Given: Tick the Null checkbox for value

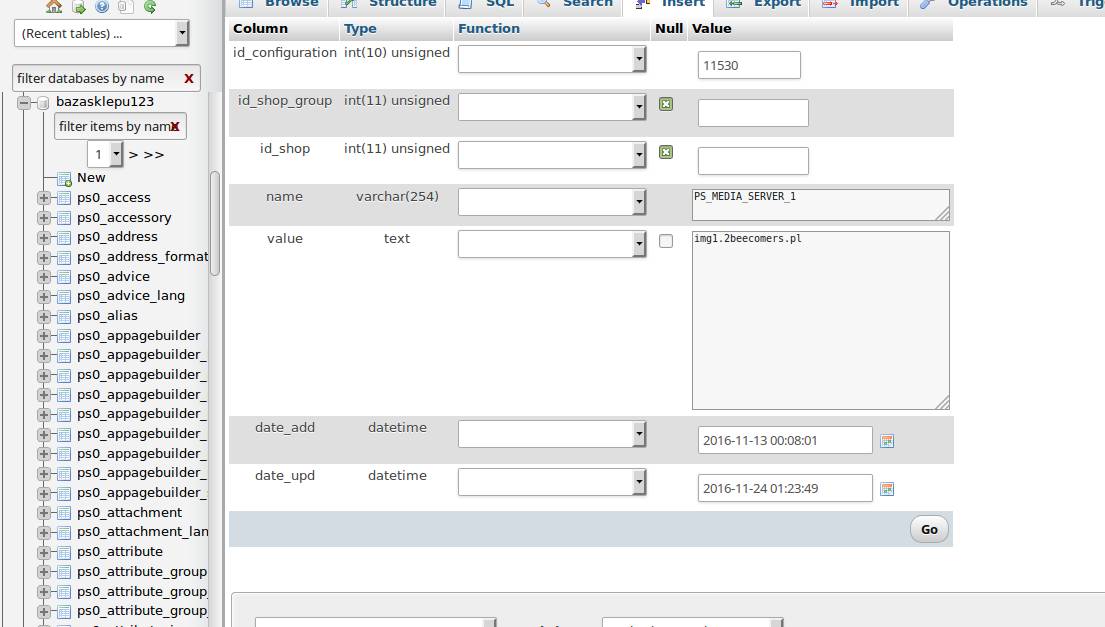Looking at the screenshot, I should pyautogui.click(x=666, y=241).
